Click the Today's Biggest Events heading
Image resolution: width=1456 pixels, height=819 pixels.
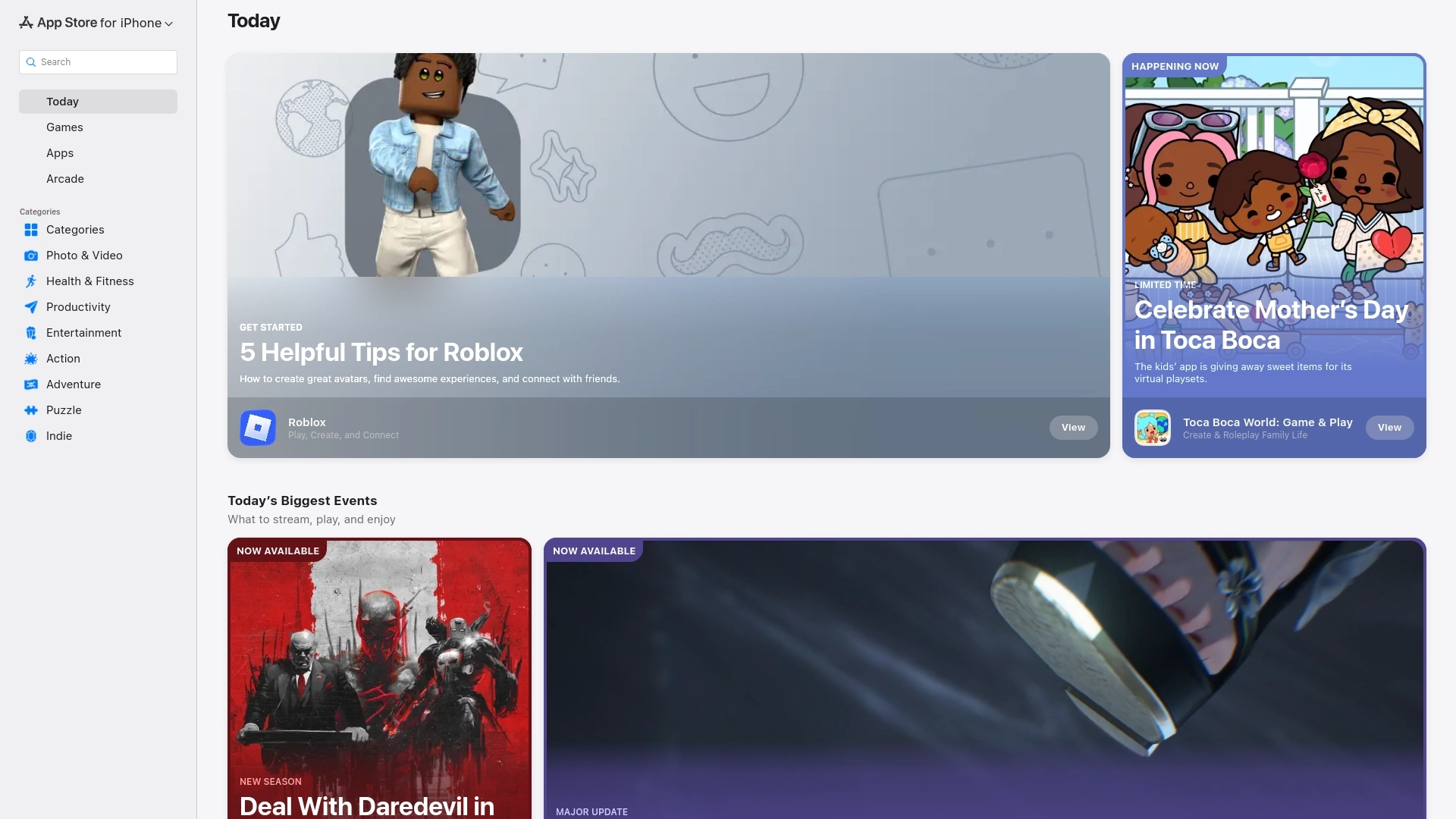(303, 501)
